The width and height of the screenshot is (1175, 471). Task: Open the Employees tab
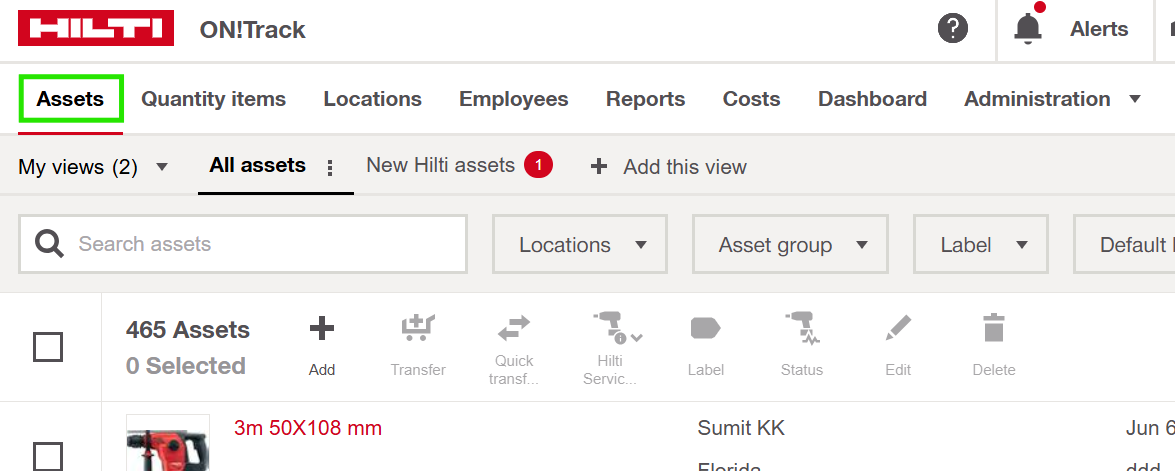pyautogui.click(x=513, y=99)
